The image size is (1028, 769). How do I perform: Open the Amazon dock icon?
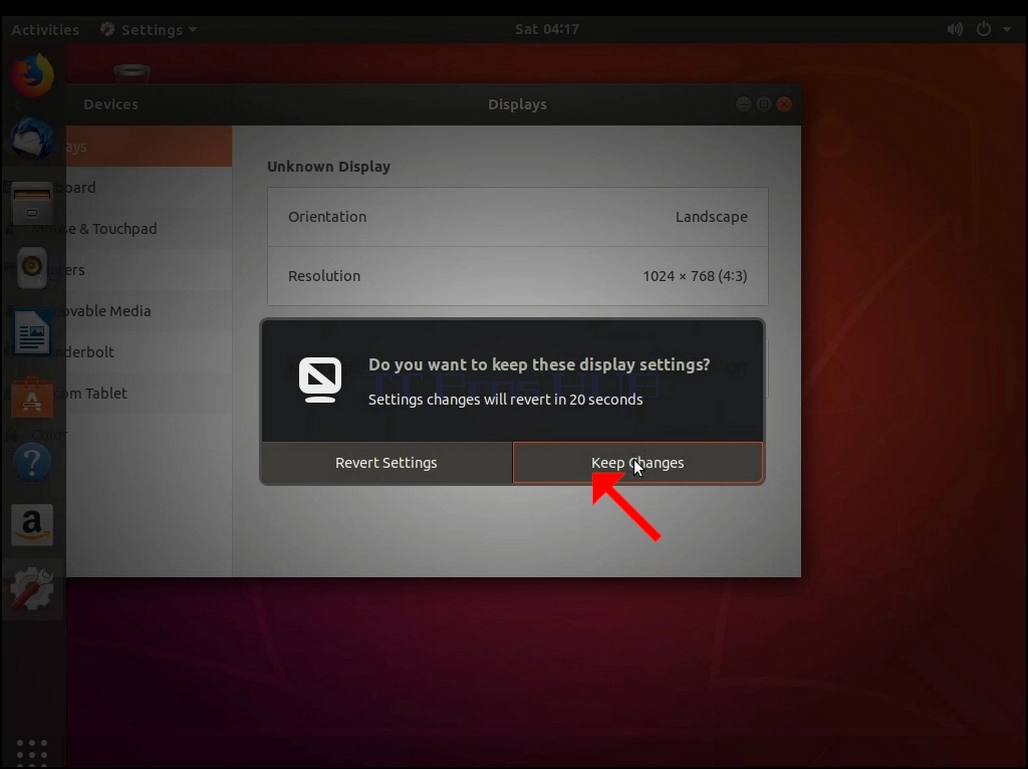pos(31,524)
